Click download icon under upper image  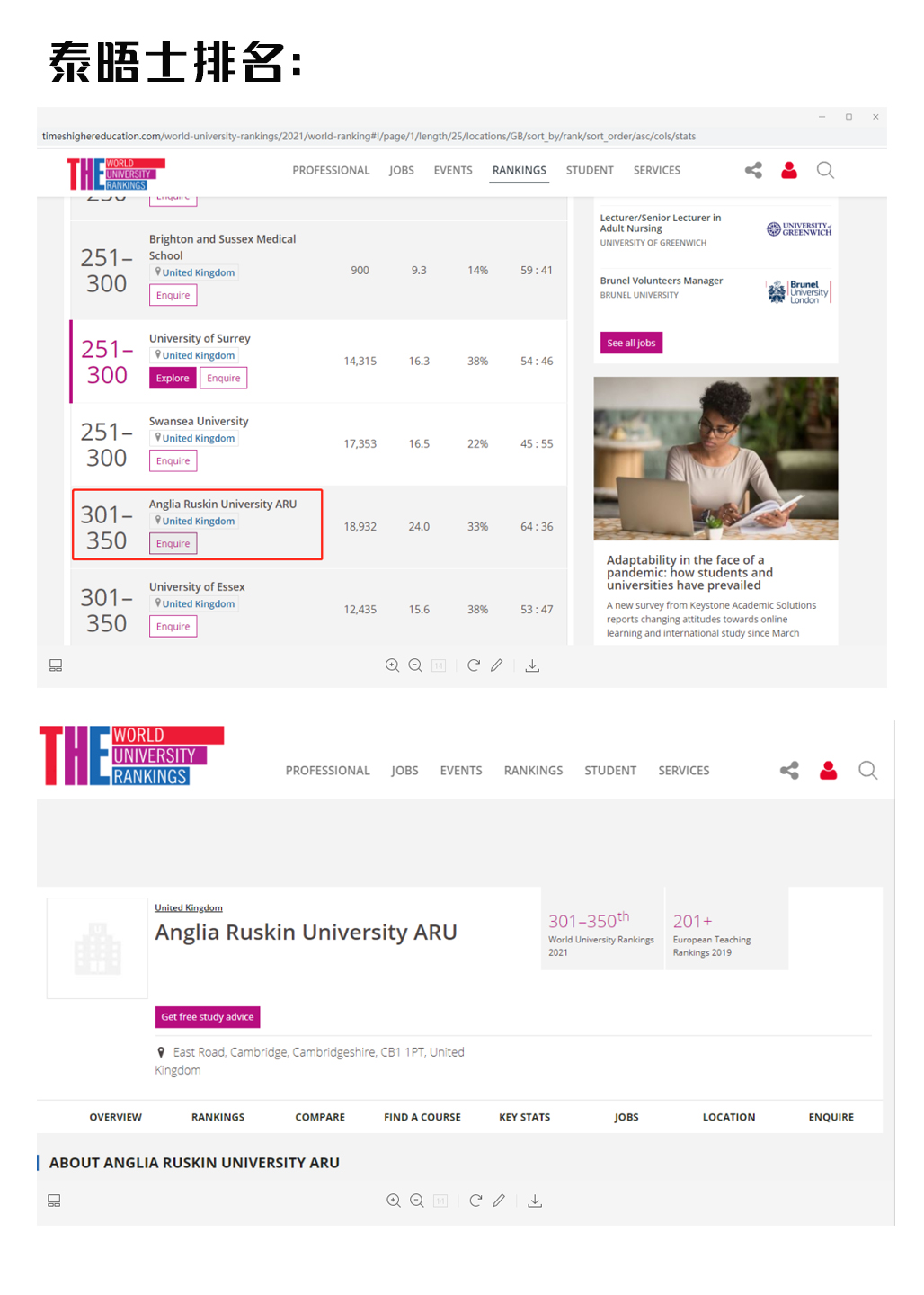(x=532, y=665)
